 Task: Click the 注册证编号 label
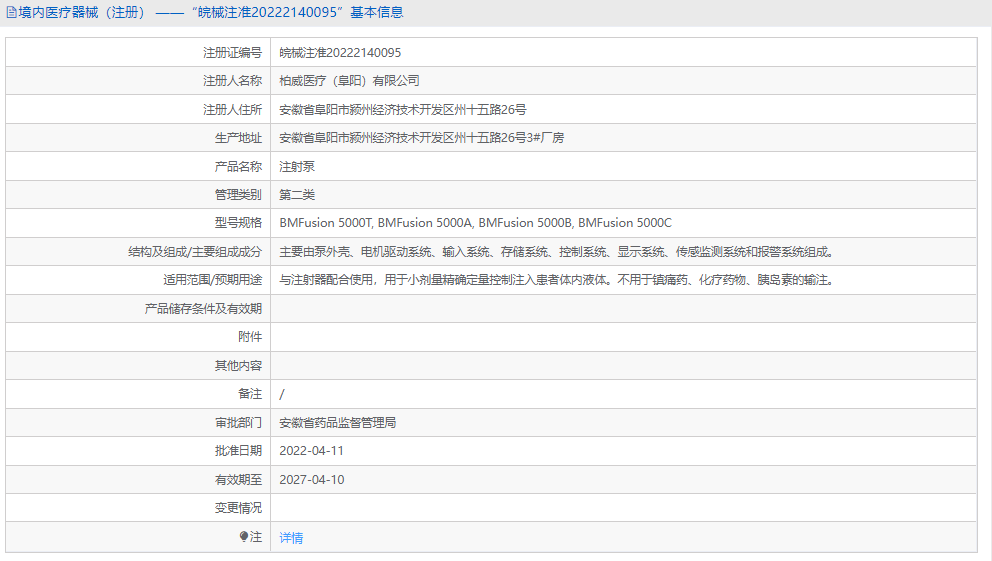(x=232, y=52)
